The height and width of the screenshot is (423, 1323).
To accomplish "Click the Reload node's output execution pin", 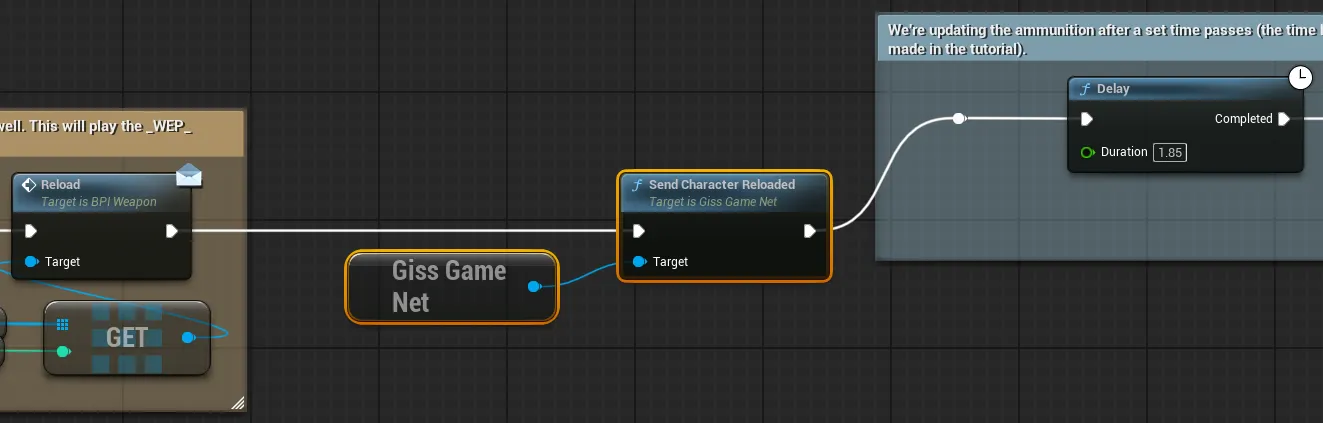I will [172, 231].
